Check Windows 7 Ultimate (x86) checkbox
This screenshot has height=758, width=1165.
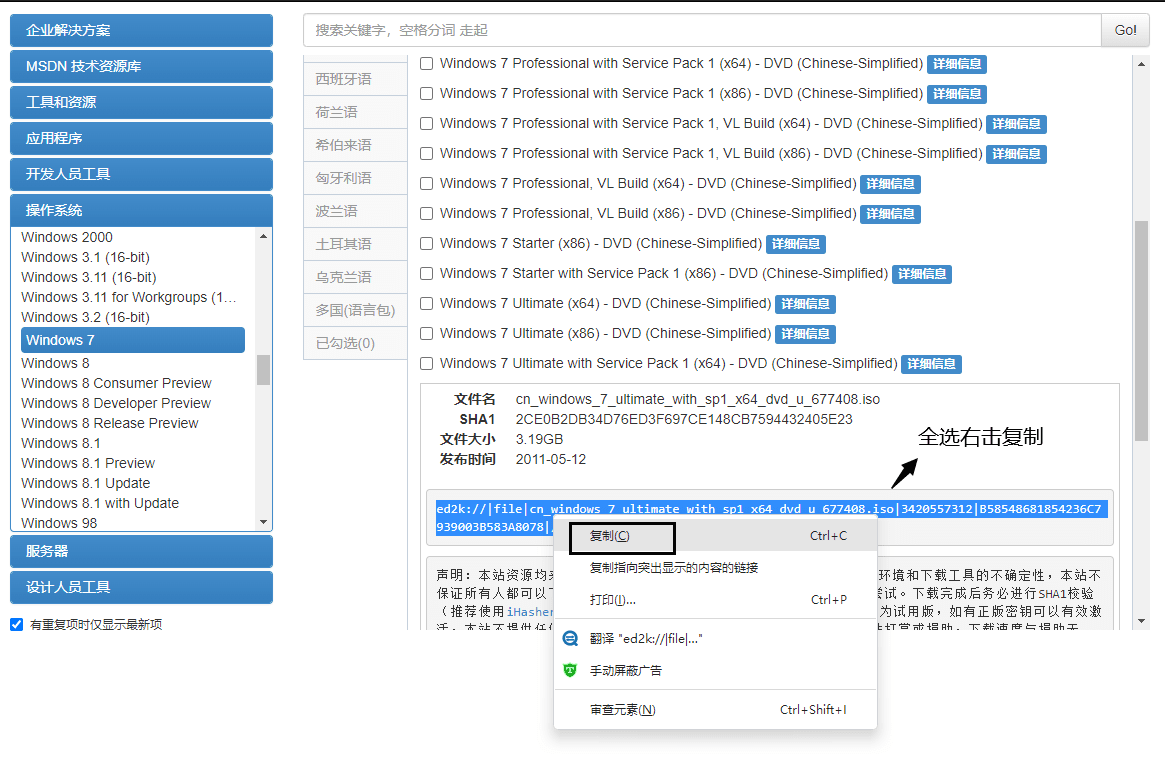point(426,334)
